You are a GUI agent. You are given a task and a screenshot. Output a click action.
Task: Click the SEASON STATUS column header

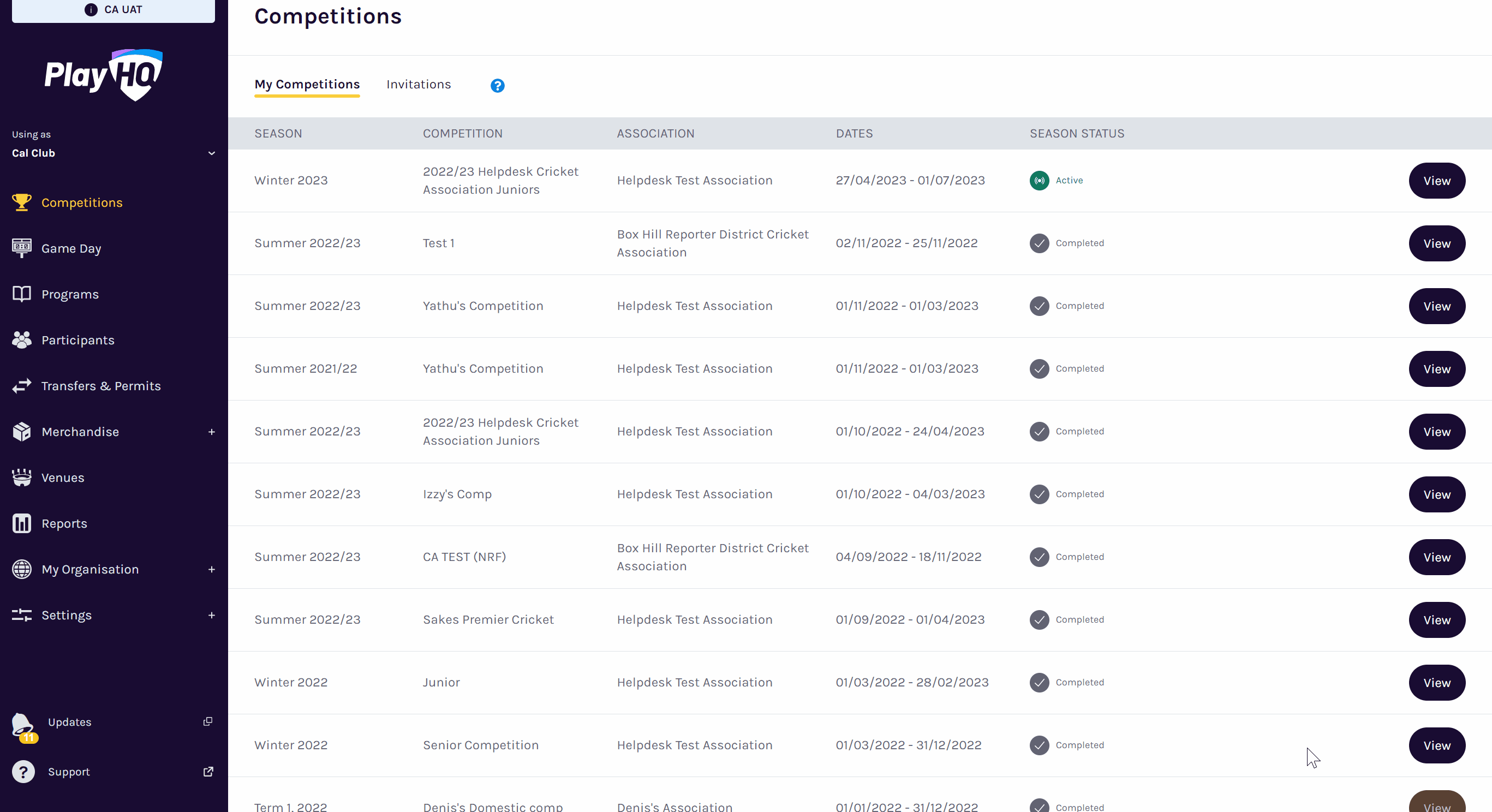[x=1077, y=133]
